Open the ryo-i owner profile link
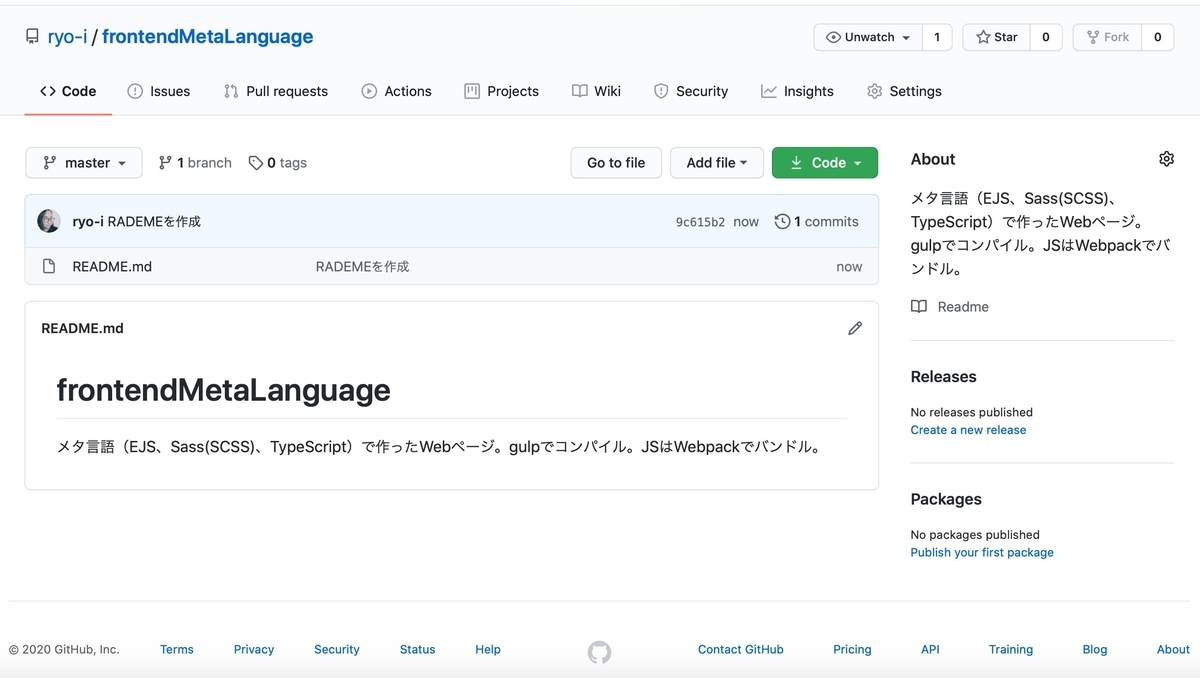 tap(67, 37)
